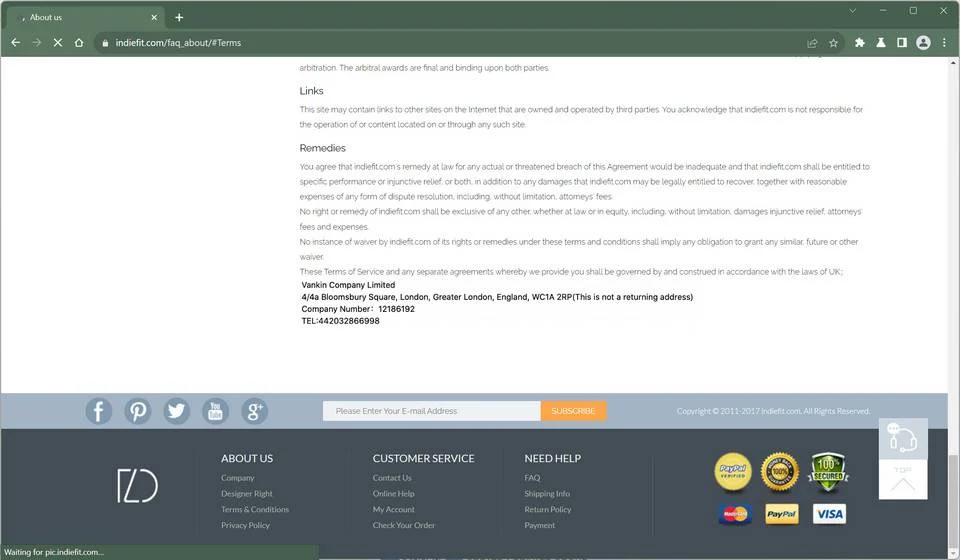Click the PayPal Verified badge
960x560 pixels.
click(733, 472)
